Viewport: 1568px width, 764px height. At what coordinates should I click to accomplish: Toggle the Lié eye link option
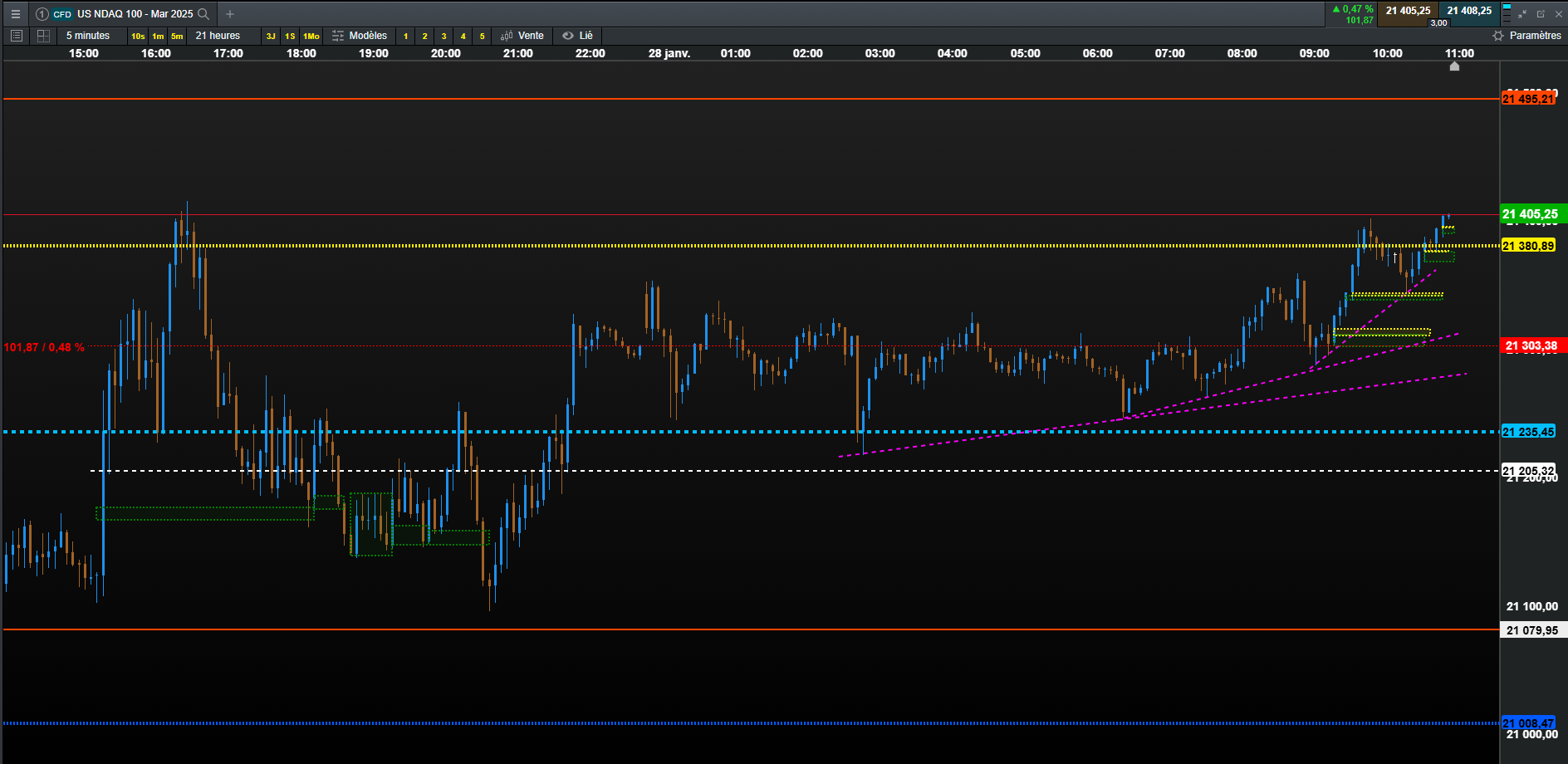[577, 36]
